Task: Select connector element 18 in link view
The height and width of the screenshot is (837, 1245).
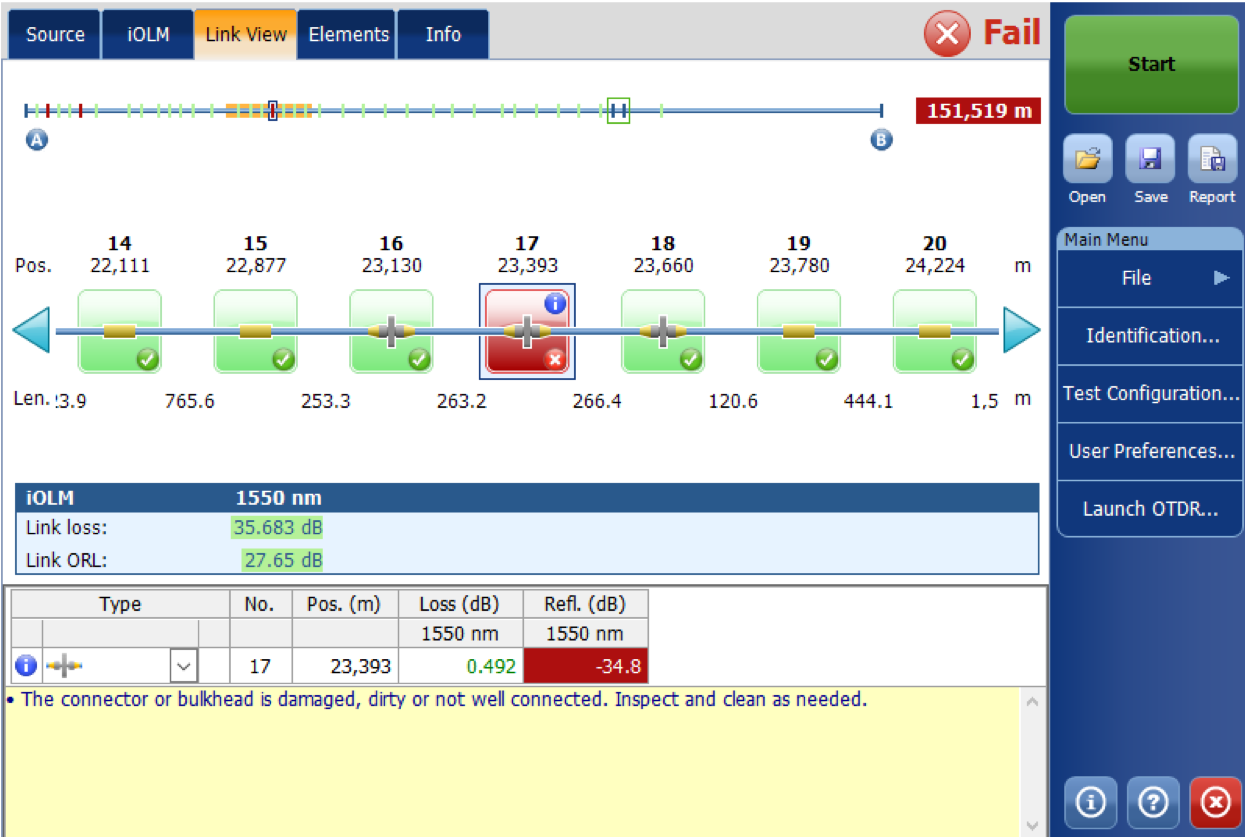Action: click(662, 332)
